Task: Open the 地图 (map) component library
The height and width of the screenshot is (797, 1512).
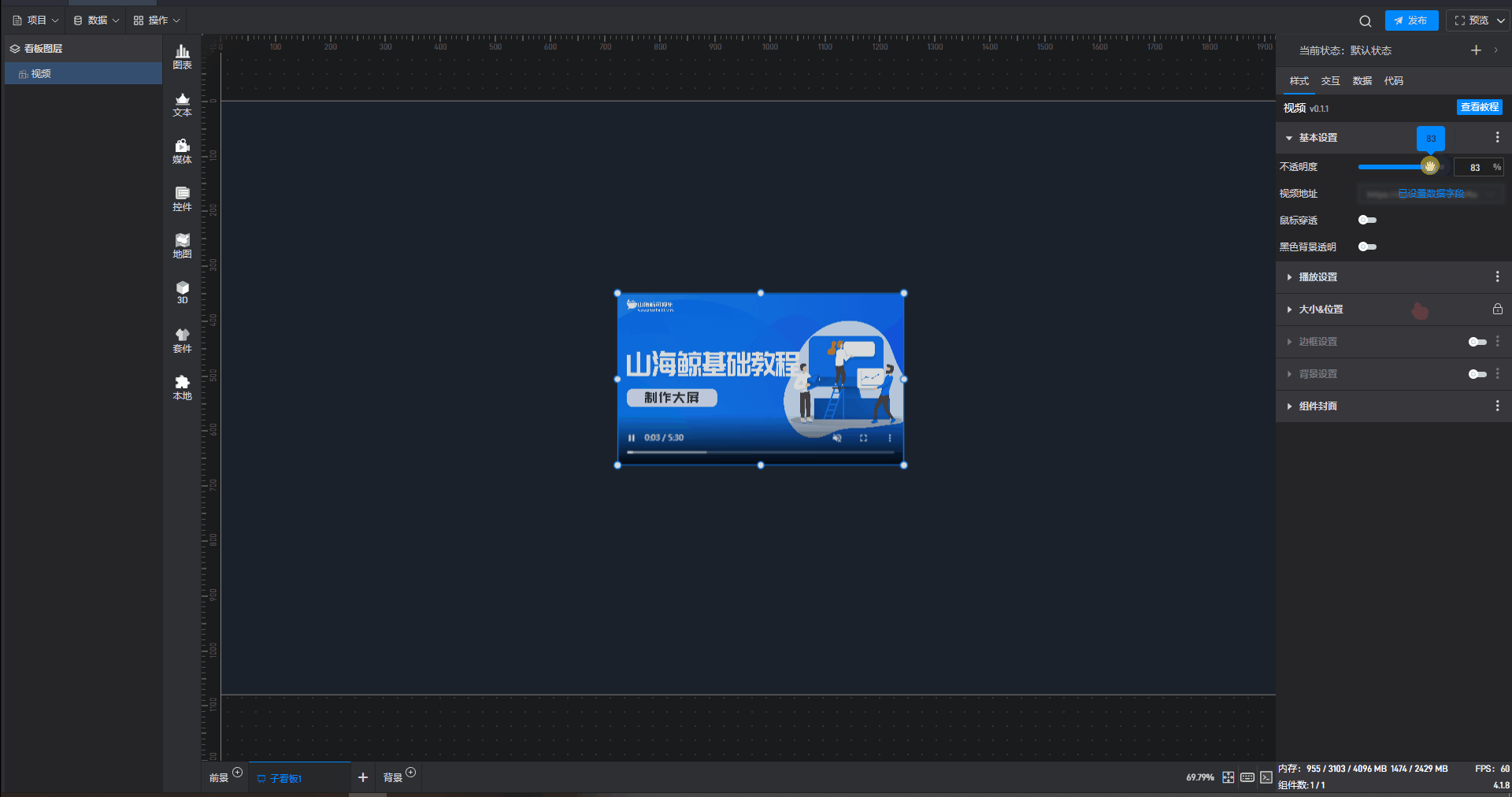Action: (182, 246)
